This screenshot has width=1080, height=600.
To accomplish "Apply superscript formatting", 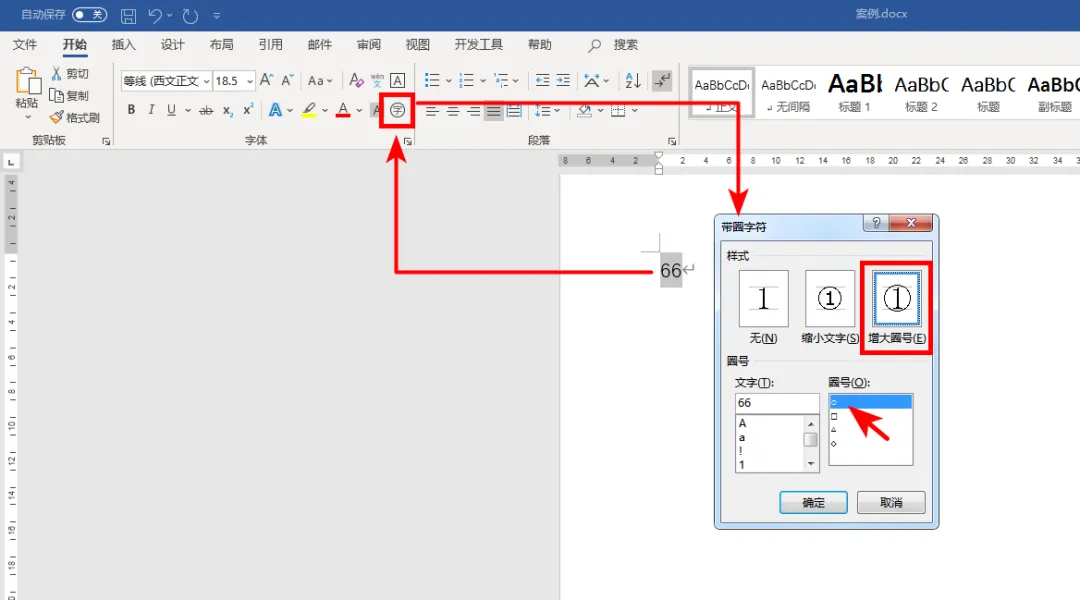I will click(248, 110).
